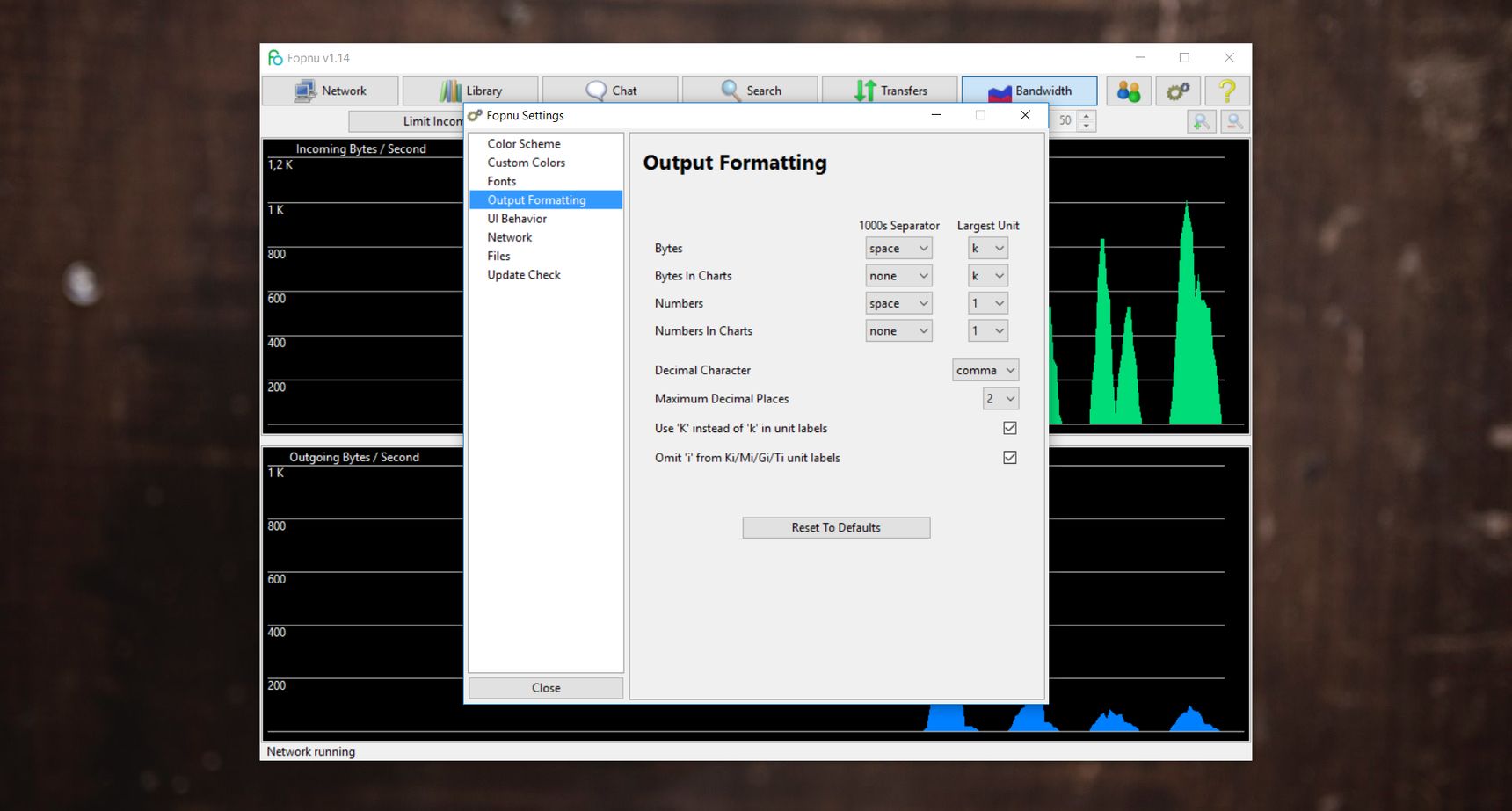
Task: Click Close button in settings dialog
Action: [546, 688]
